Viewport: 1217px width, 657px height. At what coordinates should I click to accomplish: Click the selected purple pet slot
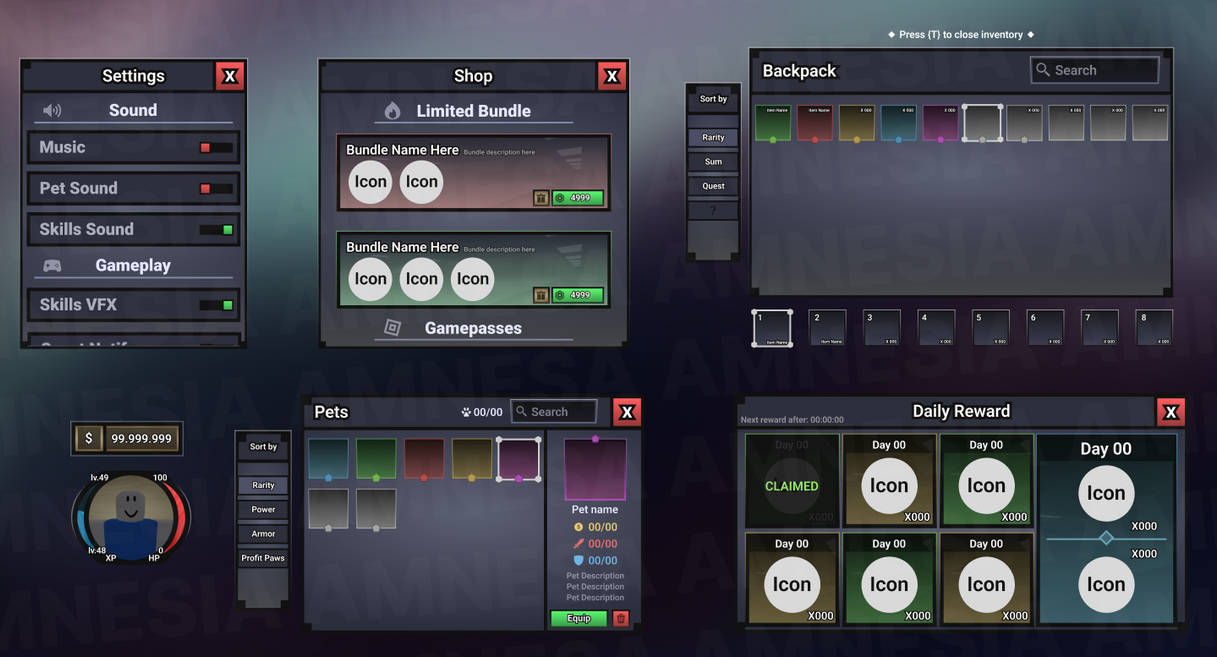pyautogui.click(x=519, y=459)
